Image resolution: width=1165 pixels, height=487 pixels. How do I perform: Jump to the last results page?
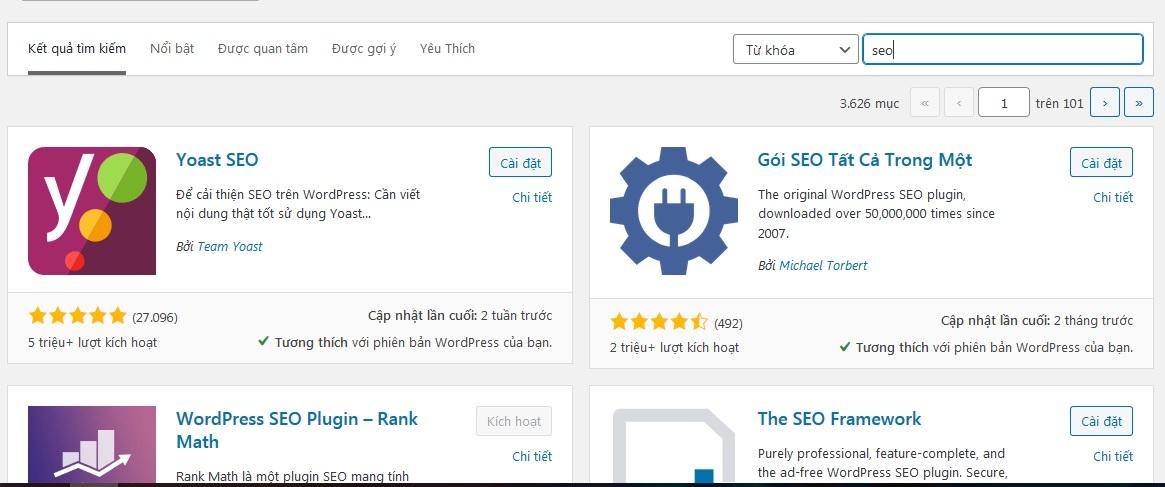point(1139,102)
